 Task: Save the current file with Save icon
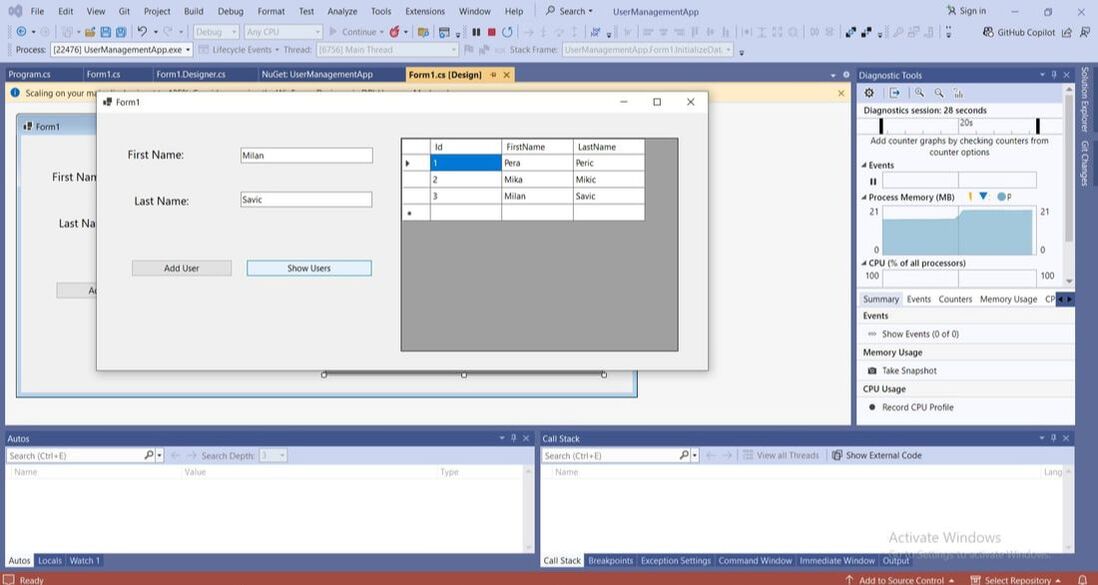(x=106, y=32)
